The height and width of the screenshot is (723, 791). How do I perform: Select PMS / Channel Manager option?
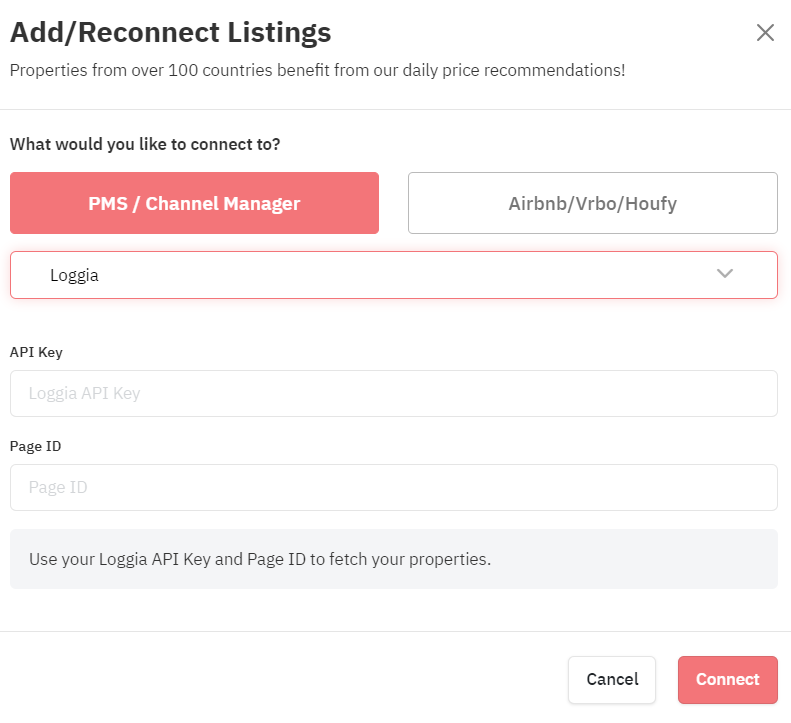194,203
